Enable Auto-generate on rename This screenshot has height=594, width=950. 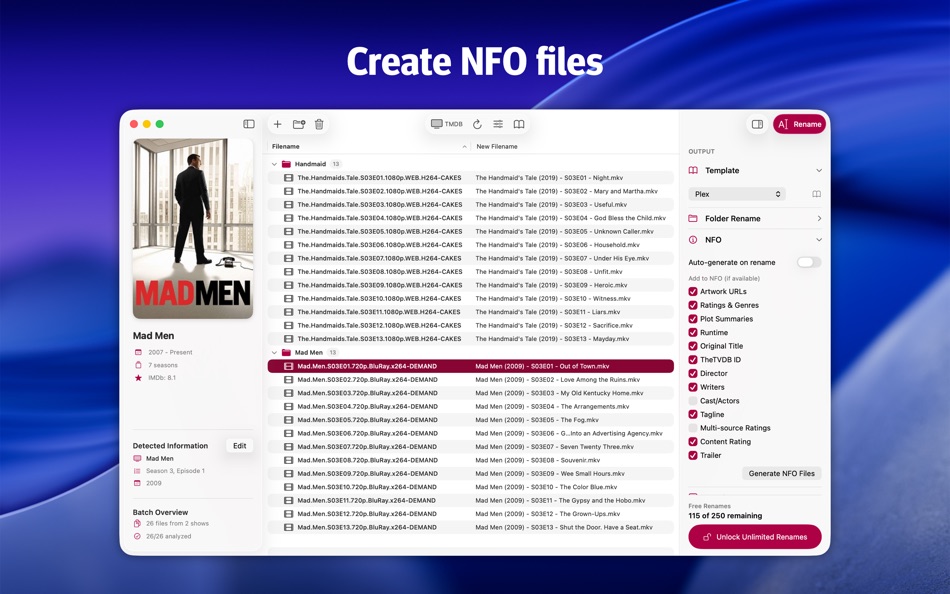809,260
